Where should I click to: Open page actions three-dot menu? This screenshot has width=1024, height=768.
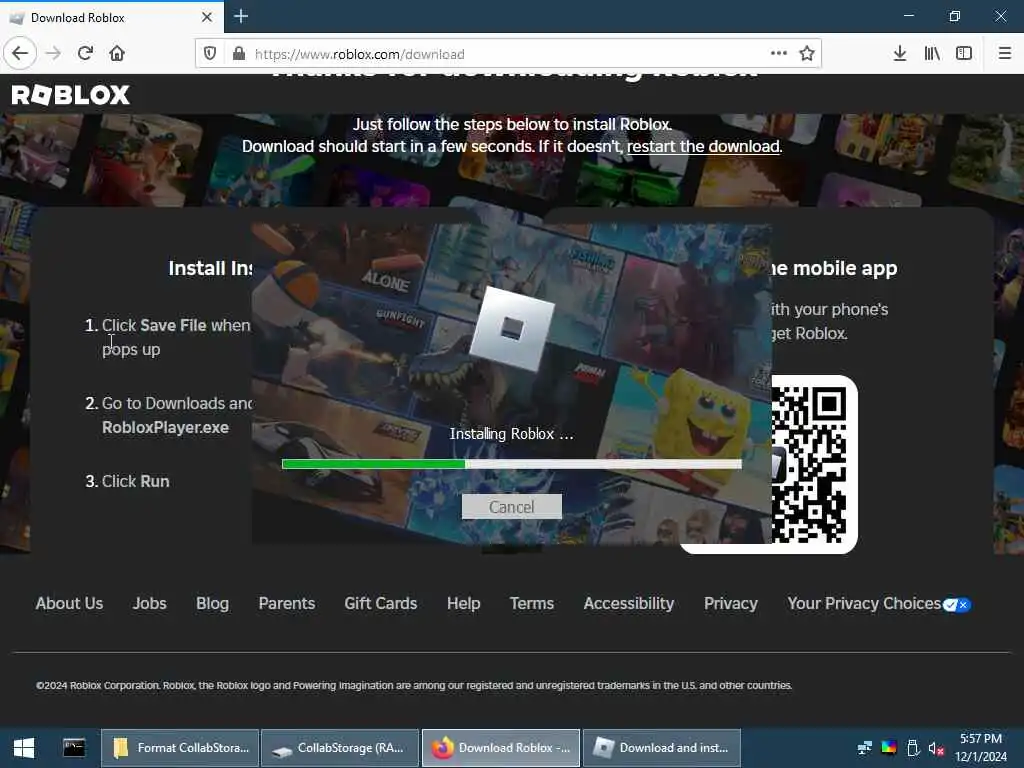[x=778, y=54]
